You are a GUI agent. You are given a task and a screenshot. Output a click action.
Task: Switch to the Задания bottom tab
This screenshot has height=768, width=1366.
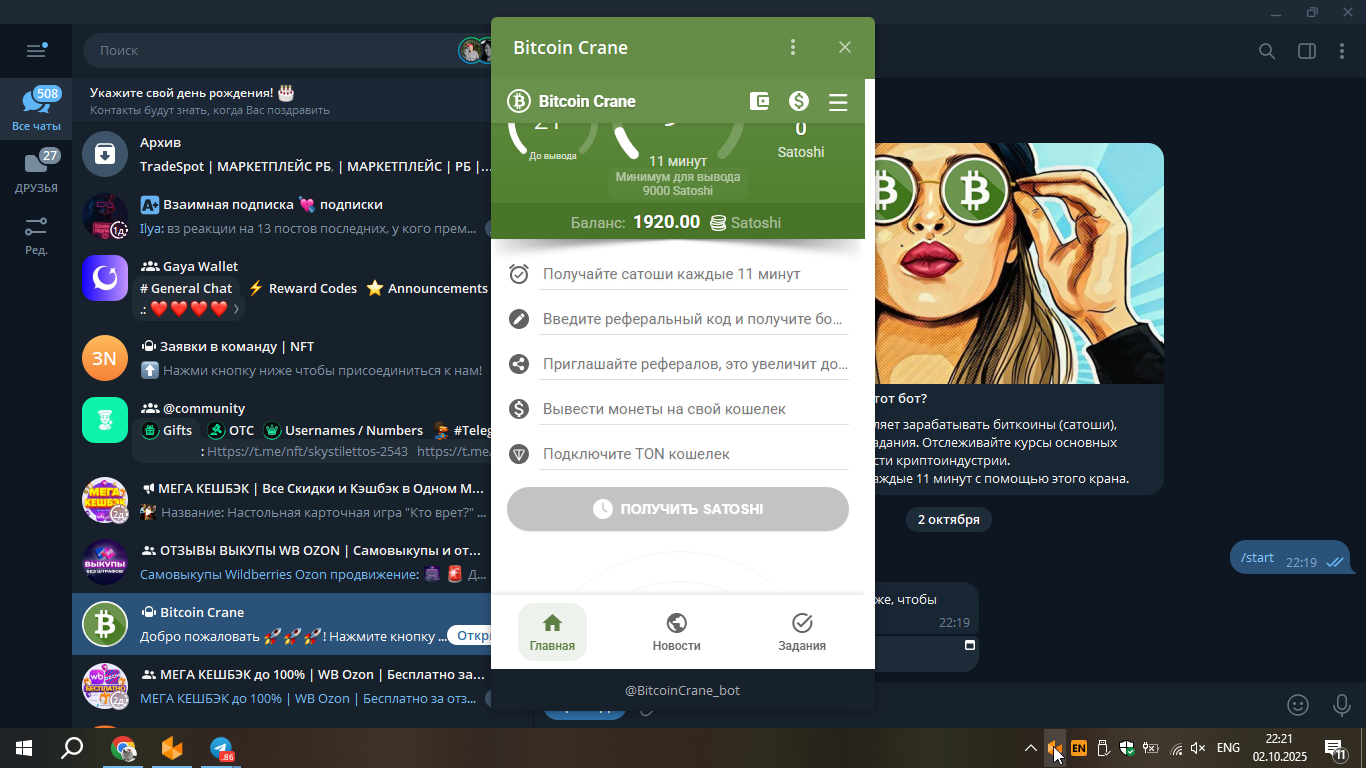(x=802, y=632)
